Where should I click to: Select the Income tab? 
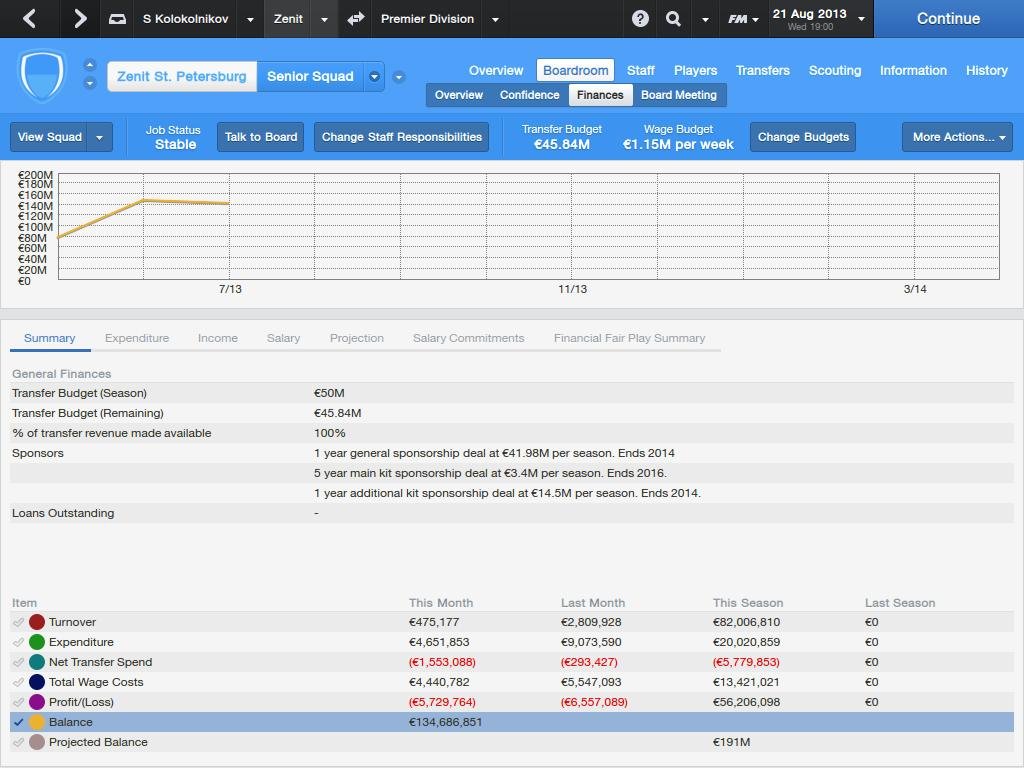pyautogui.click(x=217, y=338)
